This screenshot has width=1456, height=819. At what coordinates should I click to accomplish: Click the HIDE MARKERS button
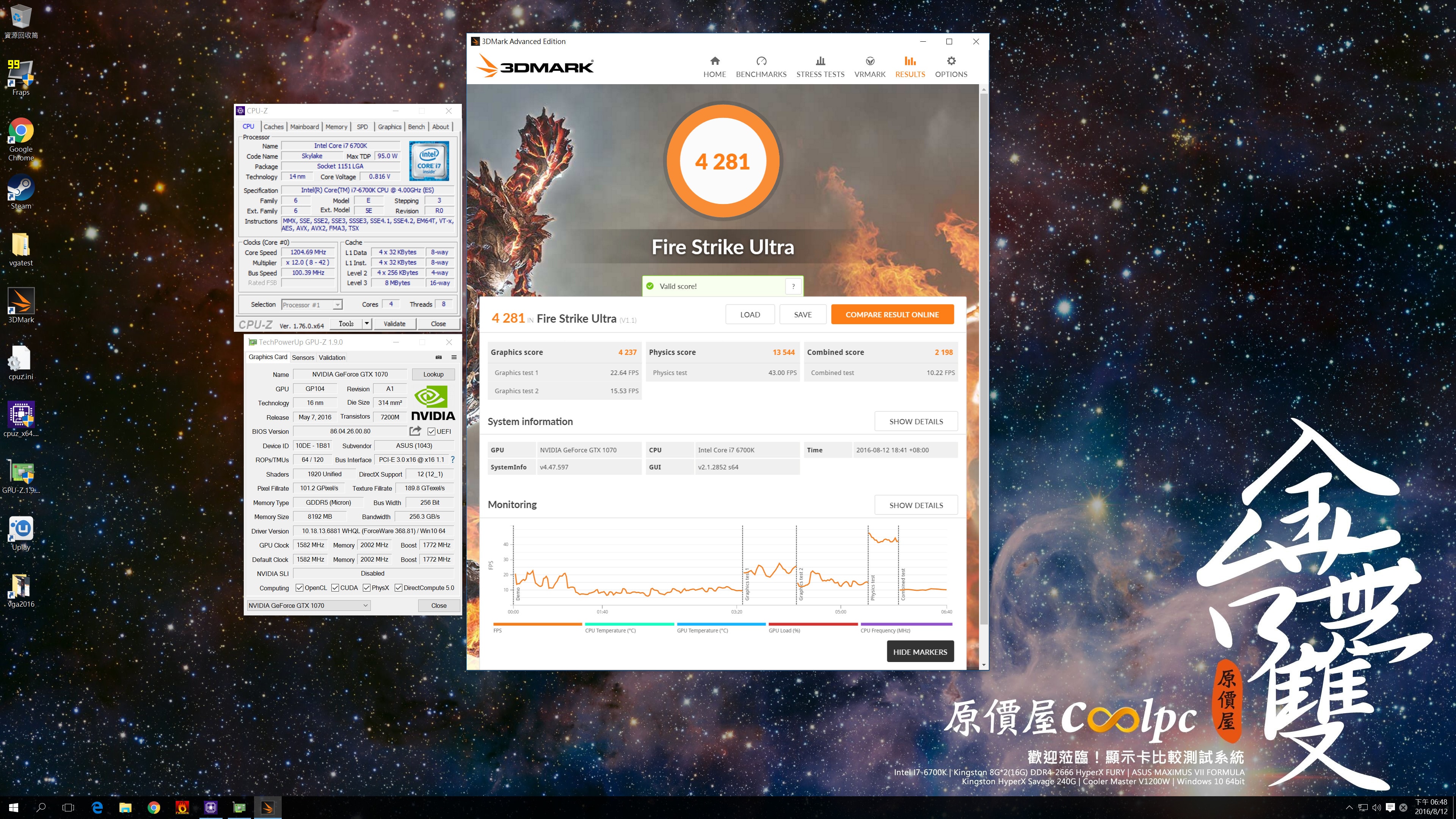(920, 652)
